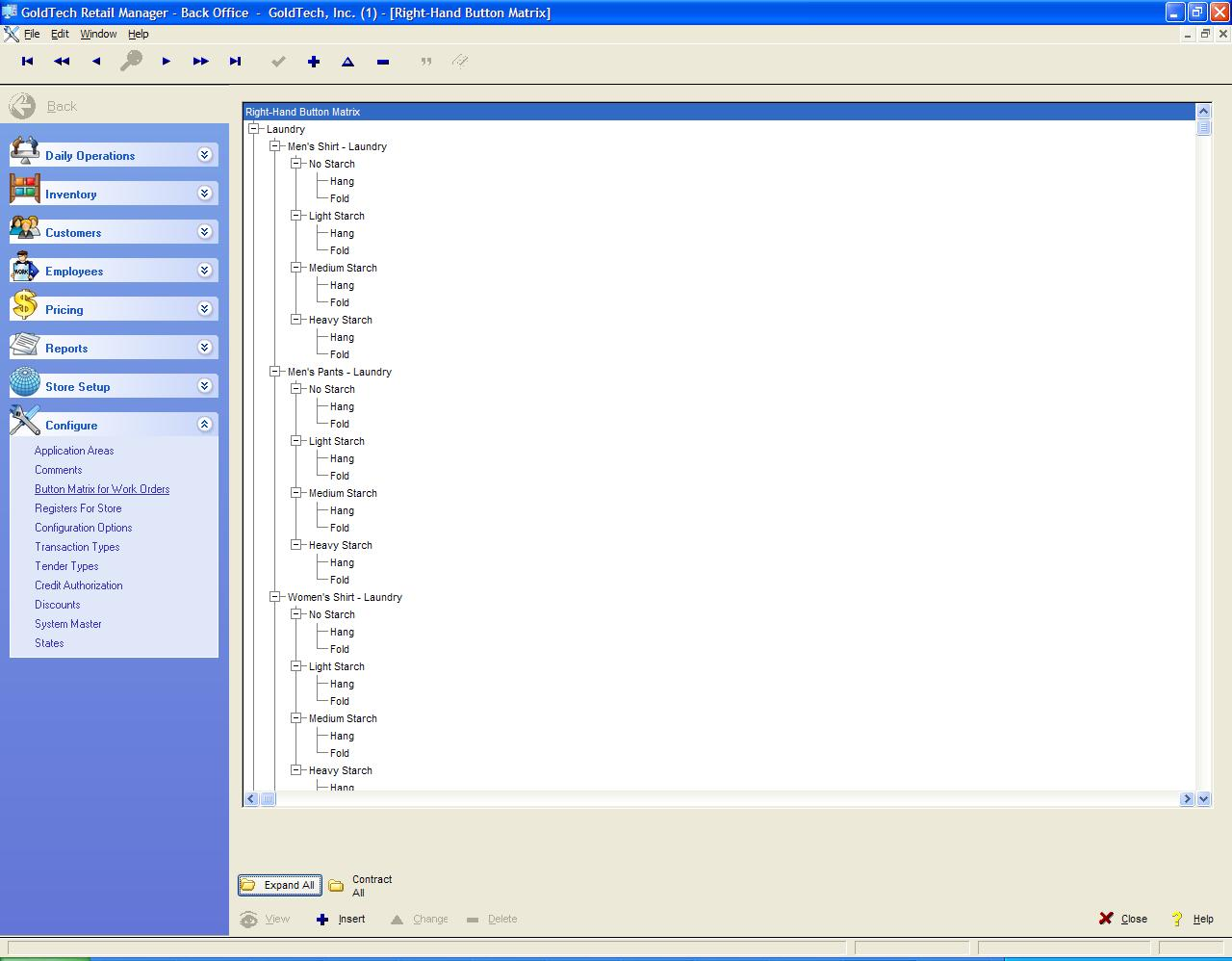Select the search magnifying glass toolbar icon
The height and width of the screenshot is (961, 1232).
point(131,61)
